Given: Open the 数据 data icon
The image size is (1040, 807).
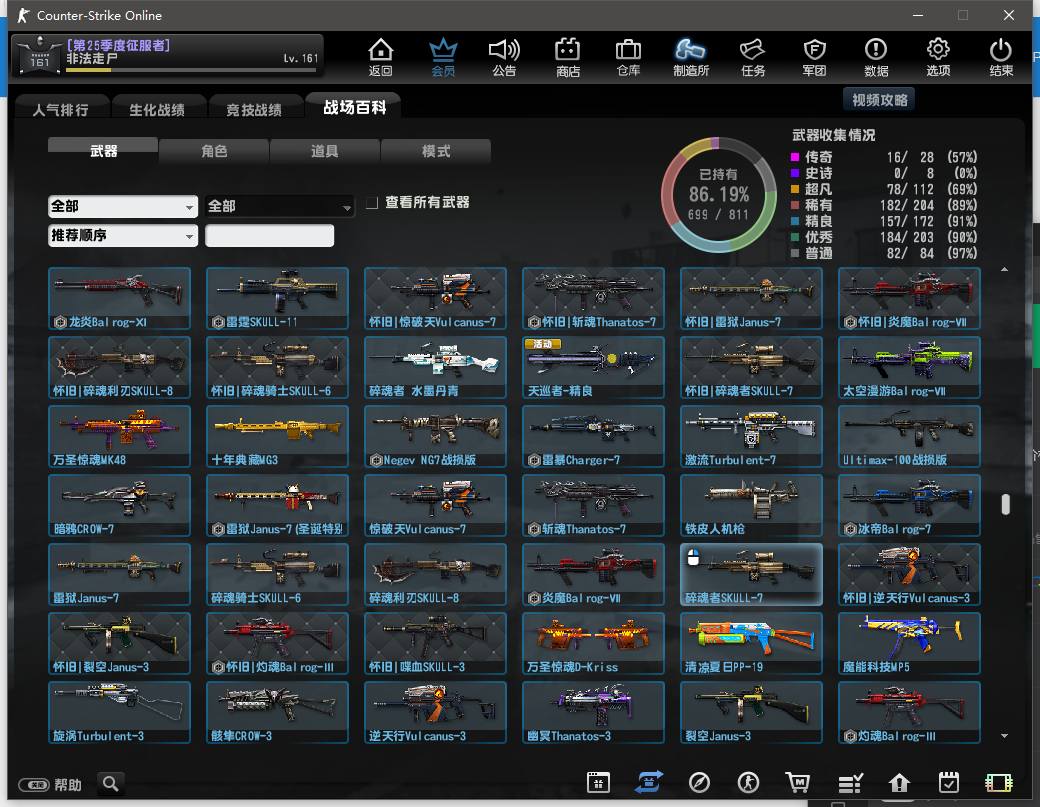Looking at the screenshot, I should coord(876,57).
